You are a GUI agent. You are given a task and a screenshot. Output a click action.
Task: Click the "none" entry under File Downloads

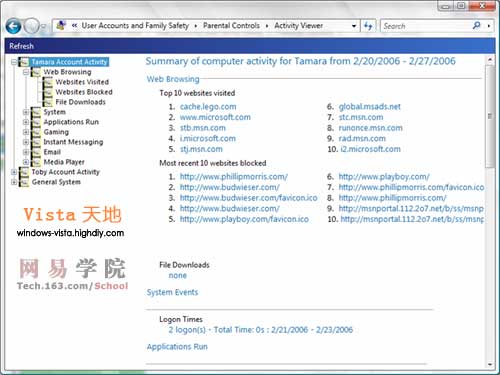click(x=178, y=276)
